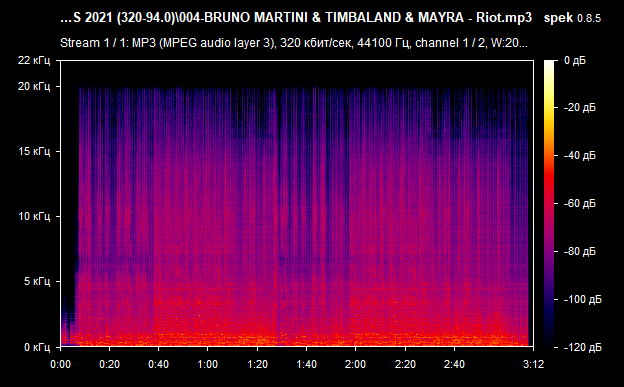
Task: Click the 15 кГц frequency axis label
Action: (x=34, y=151)
